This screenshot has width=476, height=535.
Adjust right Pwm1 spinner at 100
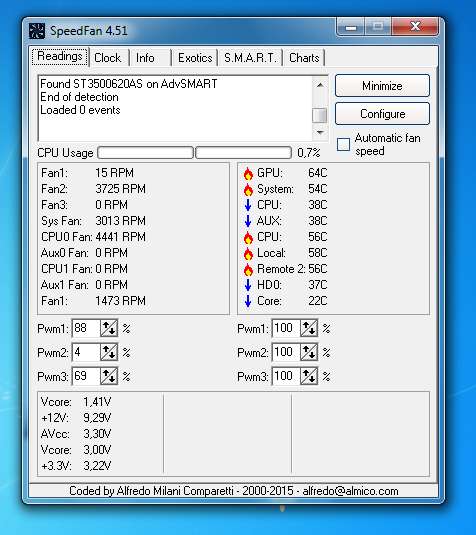pos(309,328)
